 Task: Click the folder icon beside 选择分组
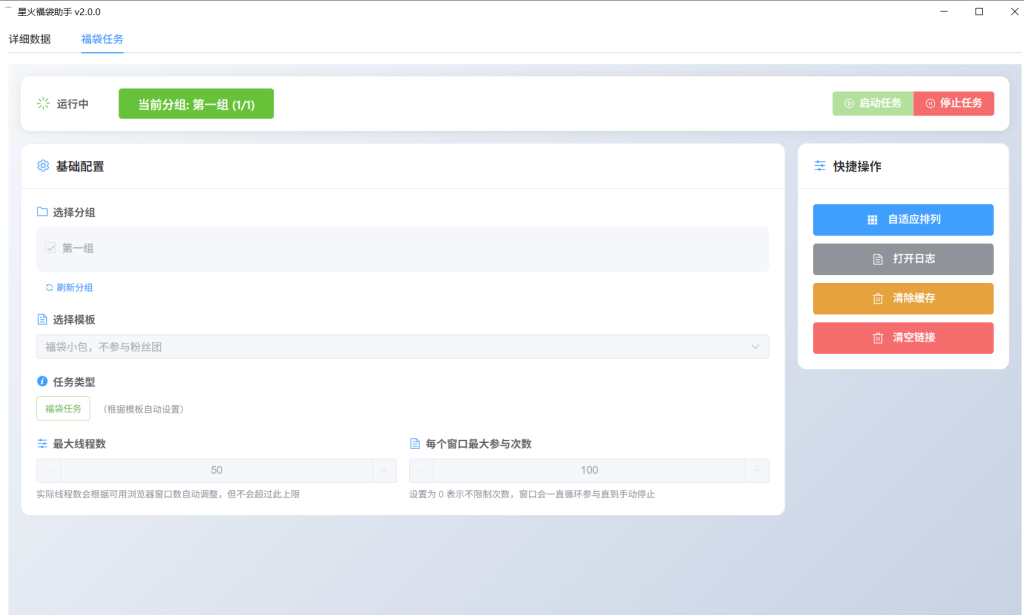(x=42, y=212)
